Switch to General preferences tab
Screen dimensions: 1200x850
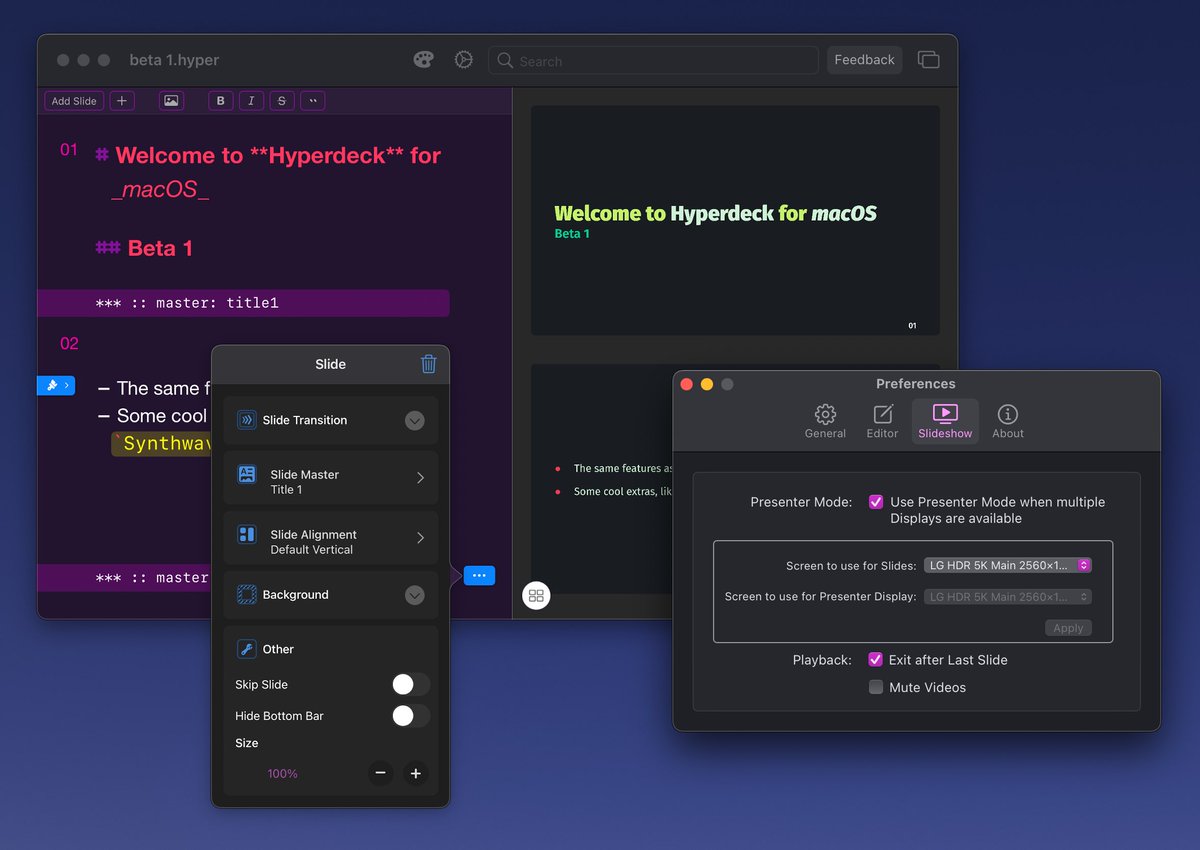(x=825, y=421)
